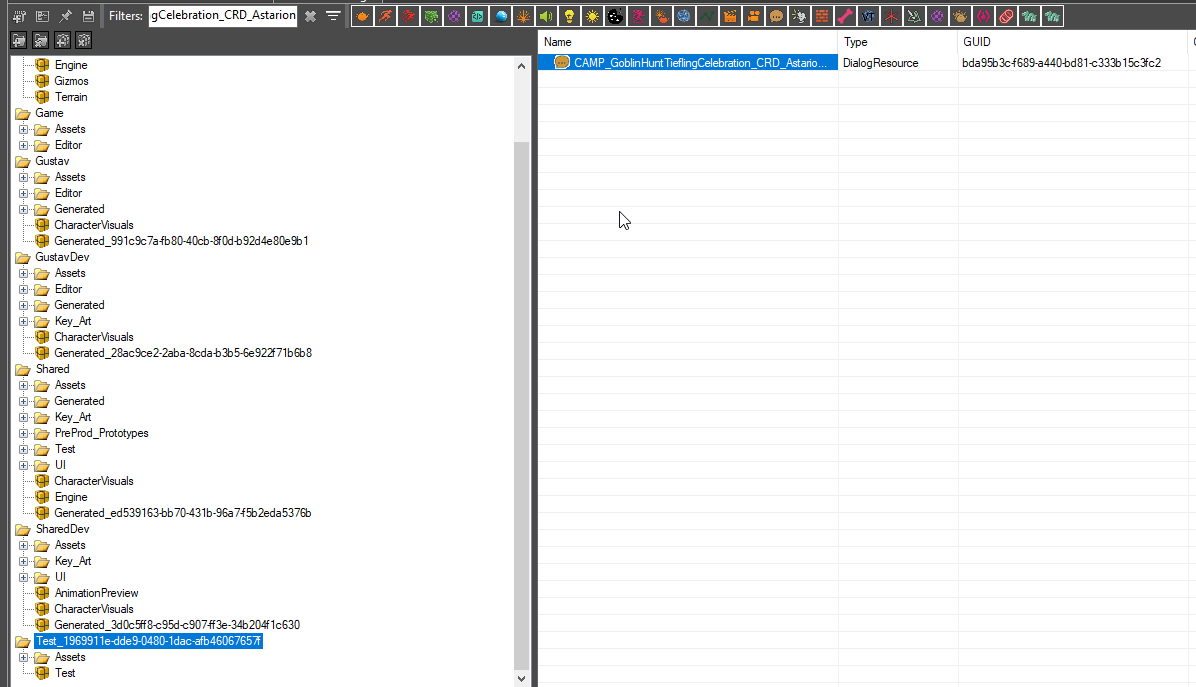Toggle the green cube filter icon
The height and width of the screenshot is (687, 1196).
pyautogui.click(x=431, y=16)
